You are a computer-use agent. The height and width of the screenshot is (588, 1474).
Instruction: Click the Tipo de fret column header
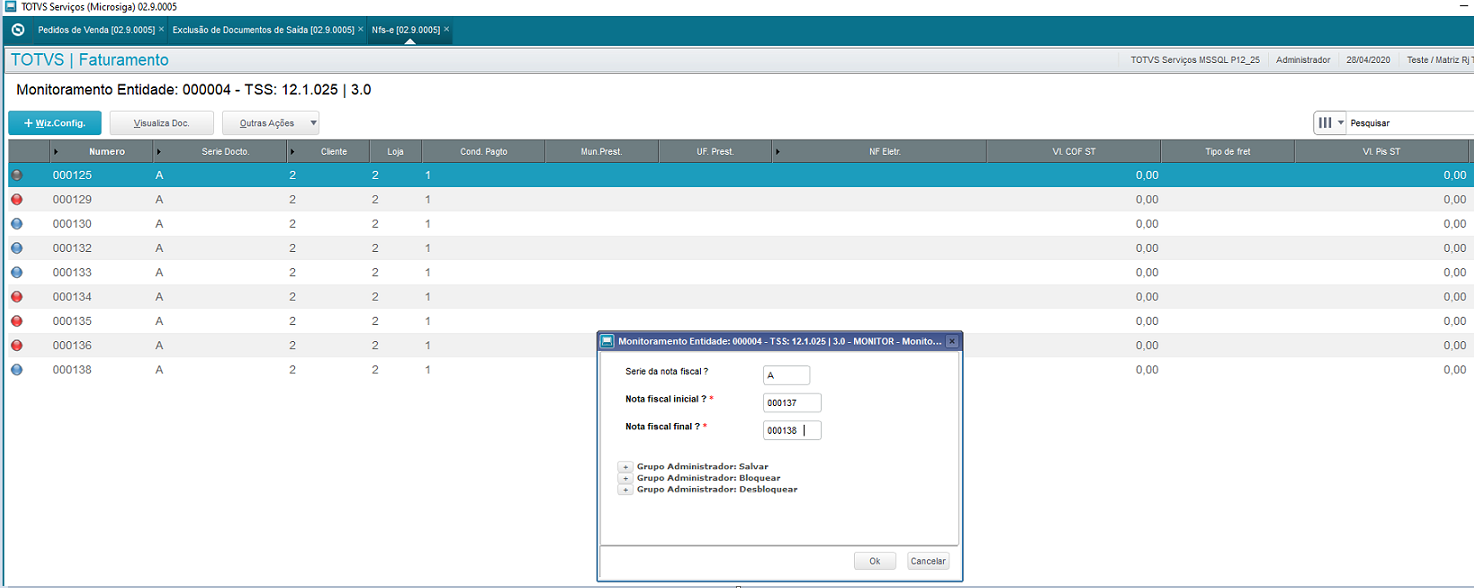(x=1228, y=152)
